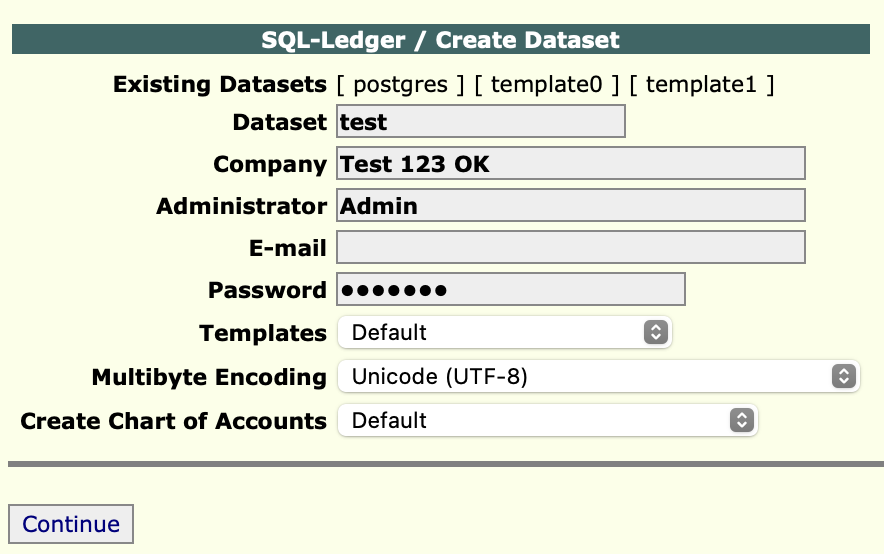Expand the Multibyte Encoding dropdown
This screenshot has height=554, width=884.
[598, 376]
